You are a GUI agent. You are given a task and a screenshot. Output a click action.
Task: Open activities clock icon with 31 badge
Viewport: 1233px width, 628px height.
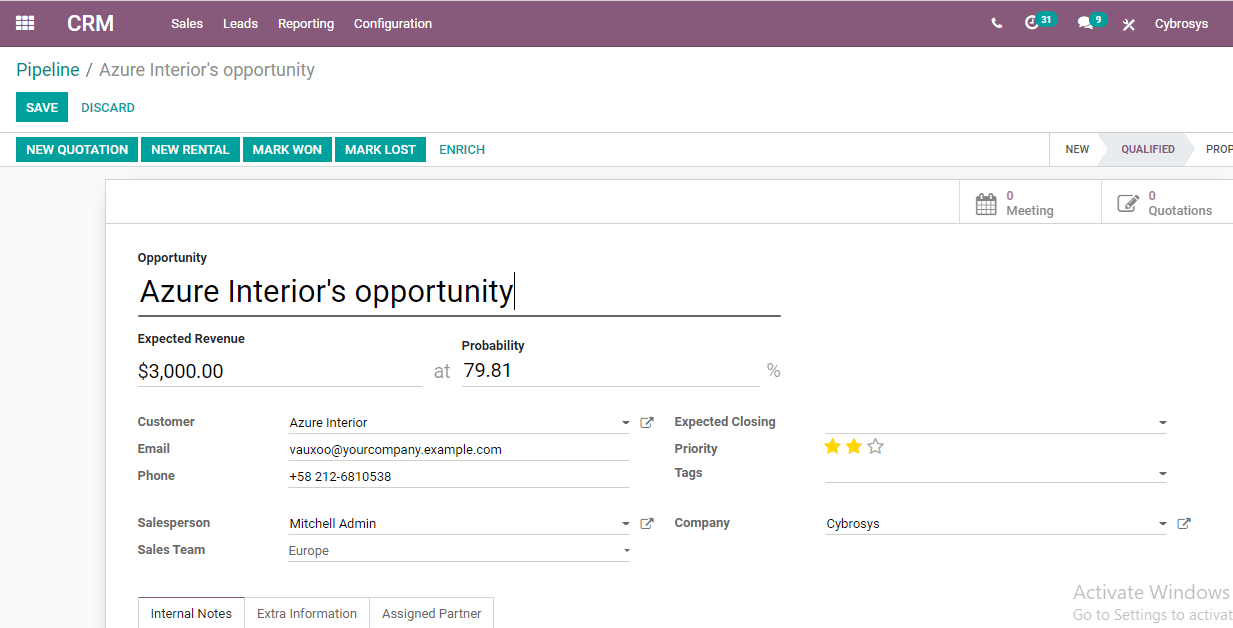pyautogui.click(x=1032, y=23)
